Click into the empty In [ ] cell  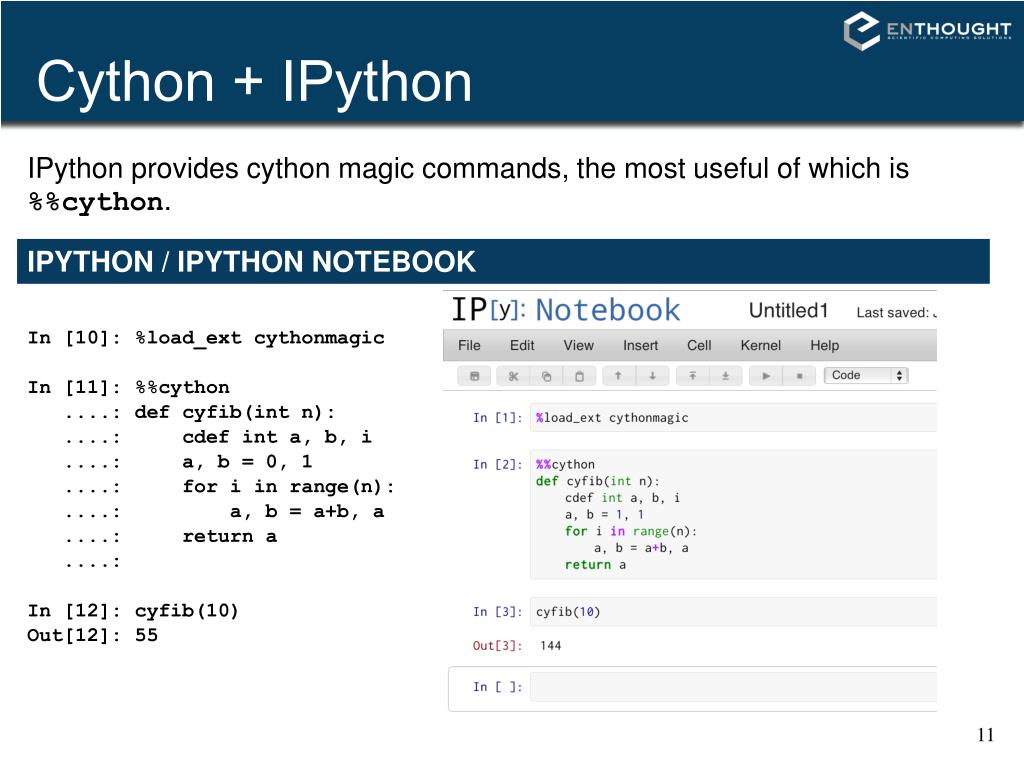click(x=733, y=687)
